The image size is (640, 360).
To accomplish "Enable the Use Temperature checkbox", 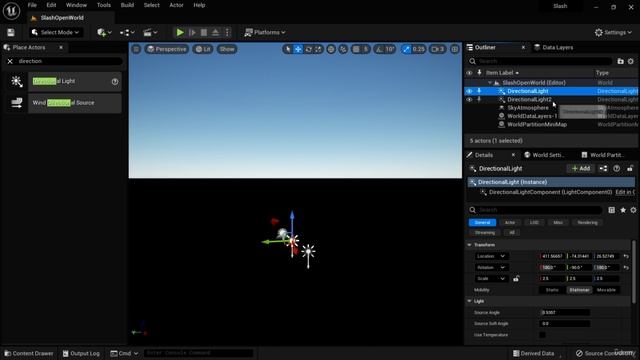I will click(542, 335).
